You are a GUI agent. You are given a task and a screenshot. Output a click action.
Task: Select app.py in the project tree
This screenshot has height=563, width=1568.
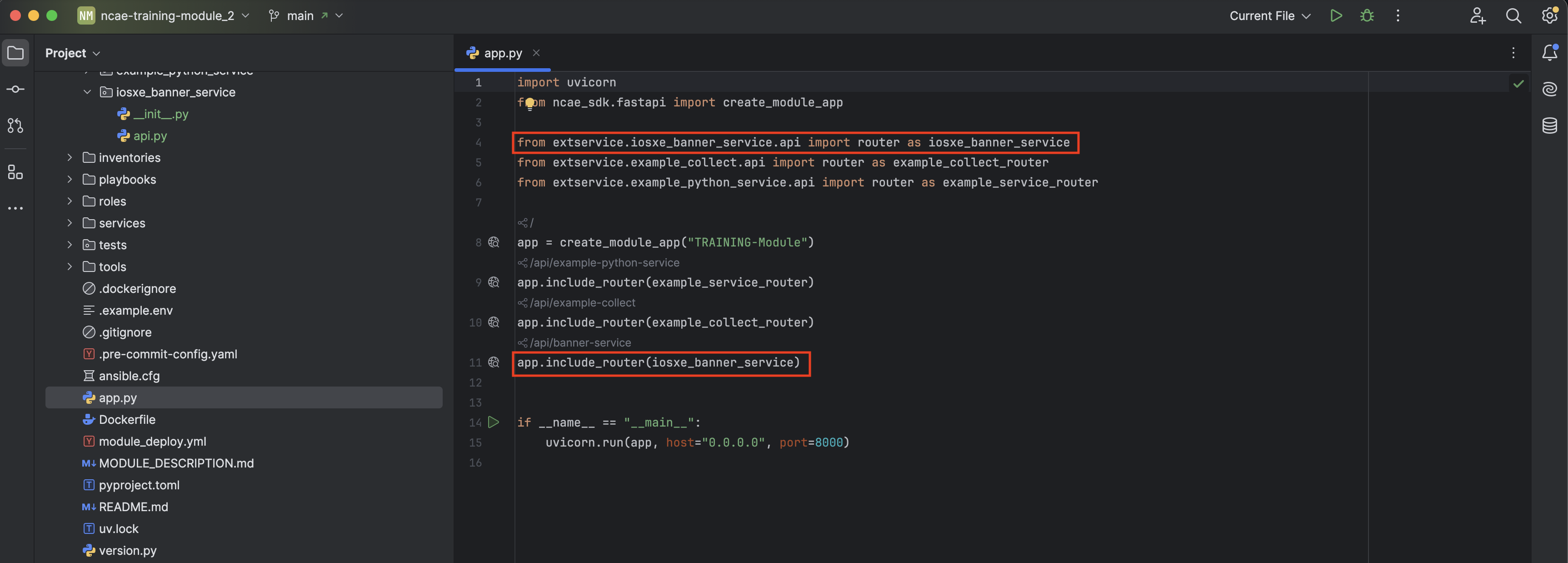[244, 398]
